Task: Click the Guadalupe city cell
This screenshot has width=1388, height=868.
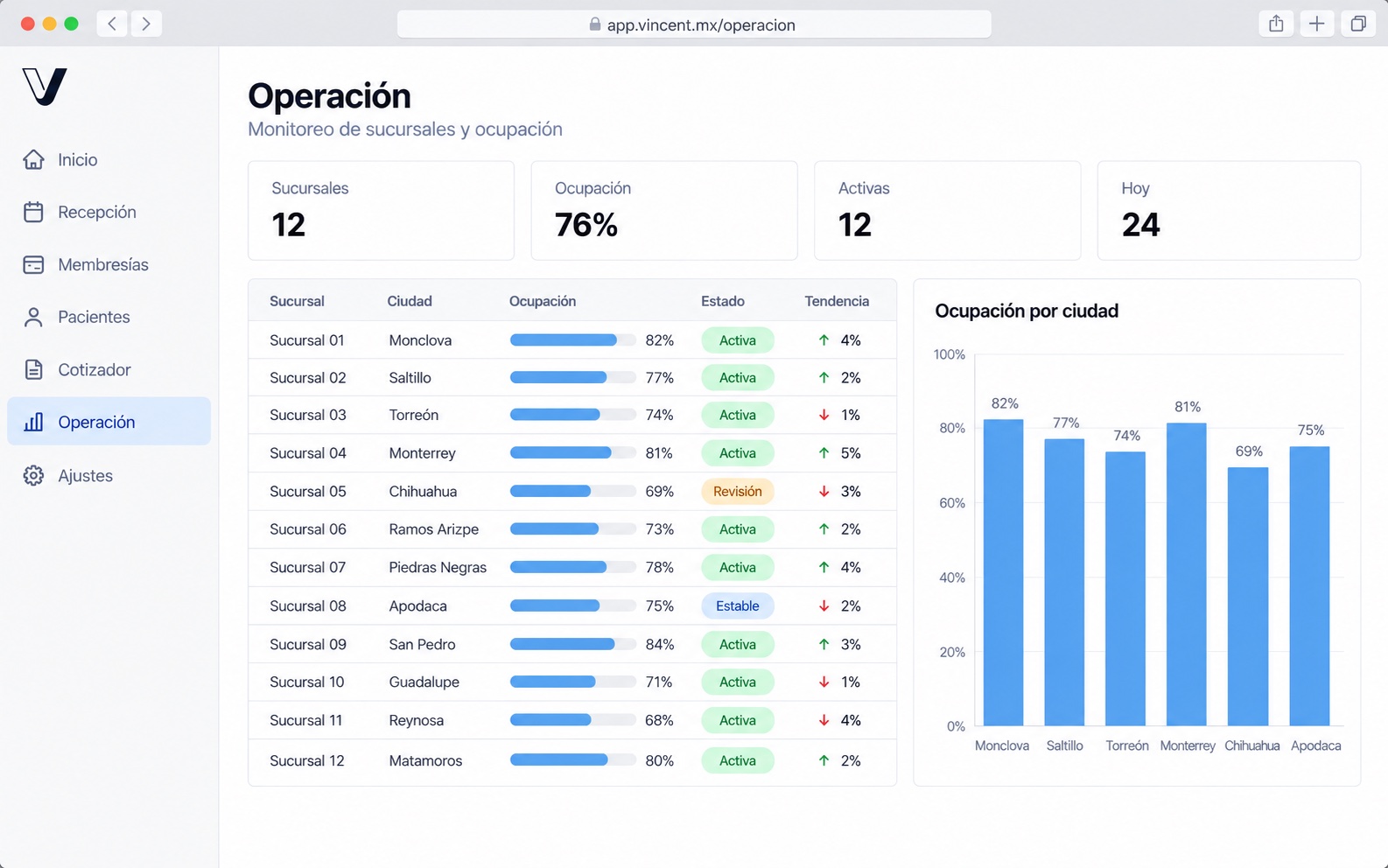Action: click(424, 682)
